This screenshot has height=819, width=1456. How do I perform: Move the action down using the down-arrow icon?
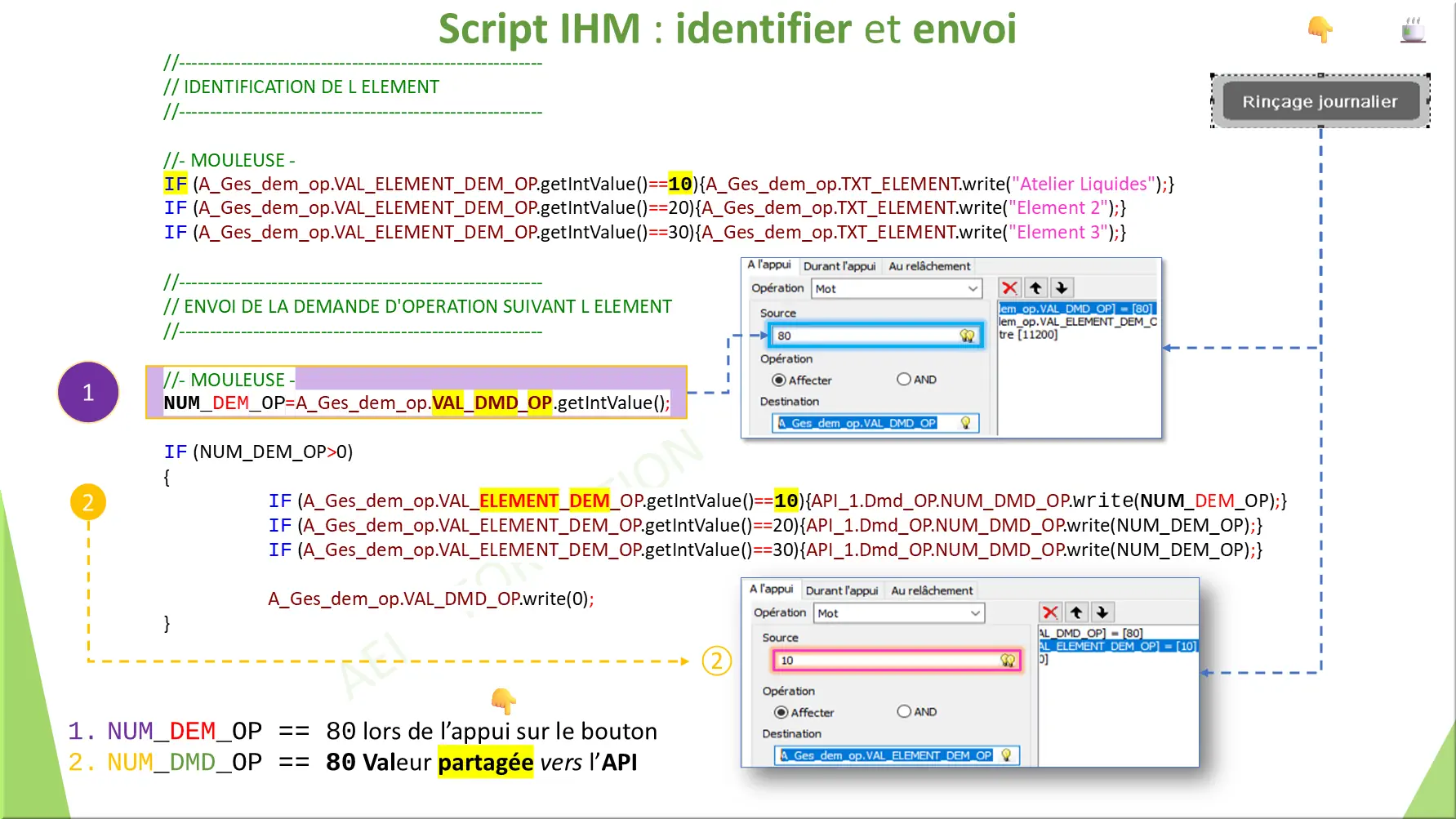(1061, 287)
